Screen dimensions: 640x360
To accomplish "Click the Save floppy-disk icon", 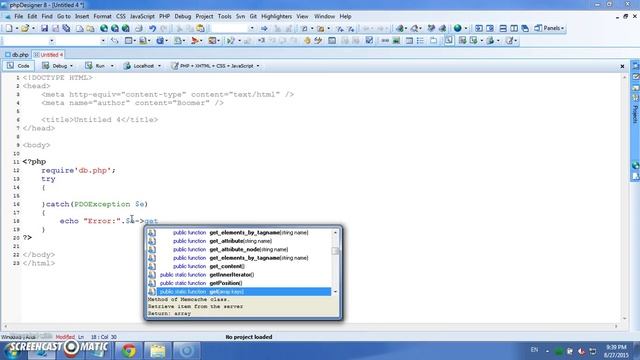I will click(44, 28).
